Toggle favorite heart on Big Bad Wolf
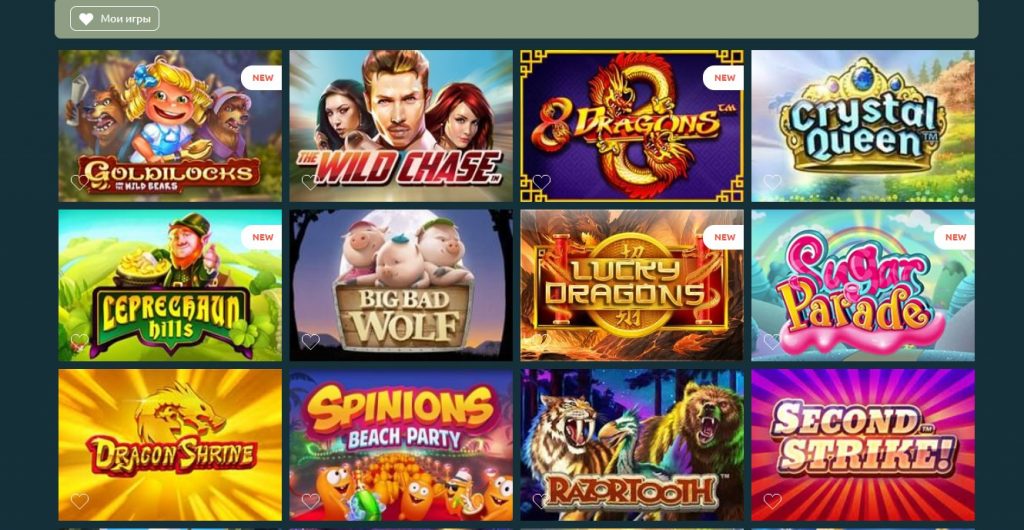Screen dimensions: 1024x530 click(x=310, y=341)
